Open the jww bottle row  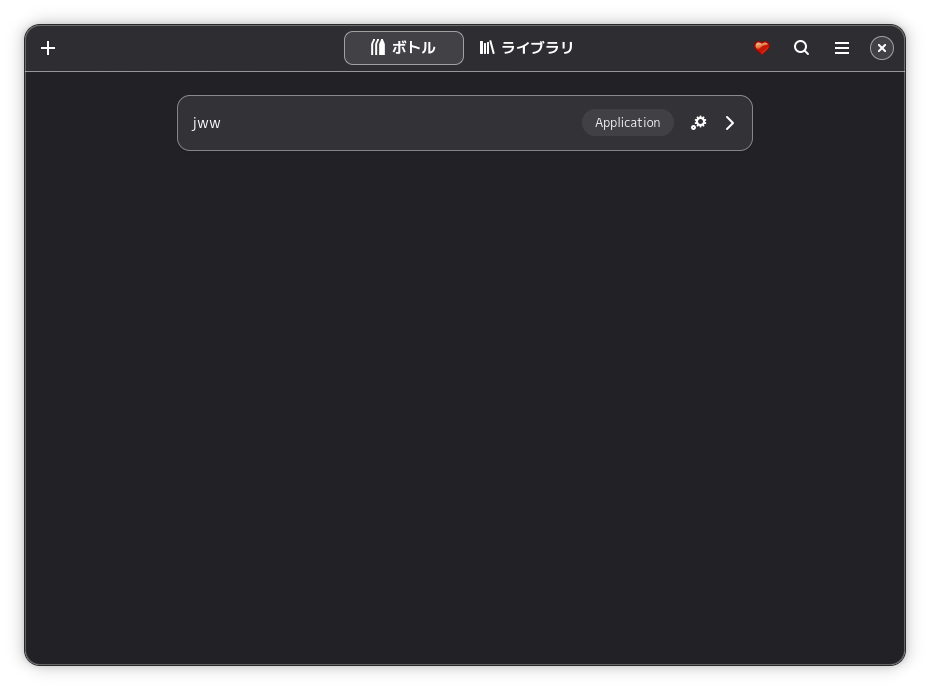point(400,123)
